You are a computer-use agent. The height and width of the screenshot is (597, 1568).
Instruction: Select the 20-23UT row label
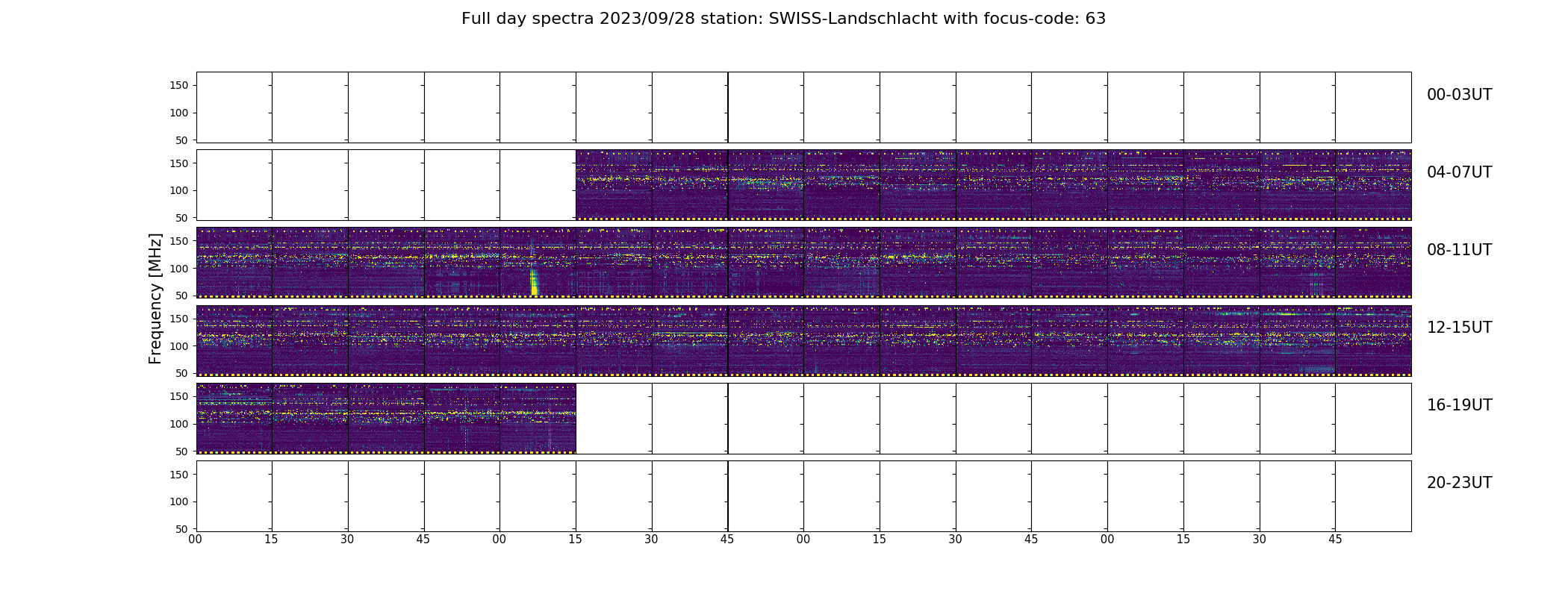tap(1459, 483)
